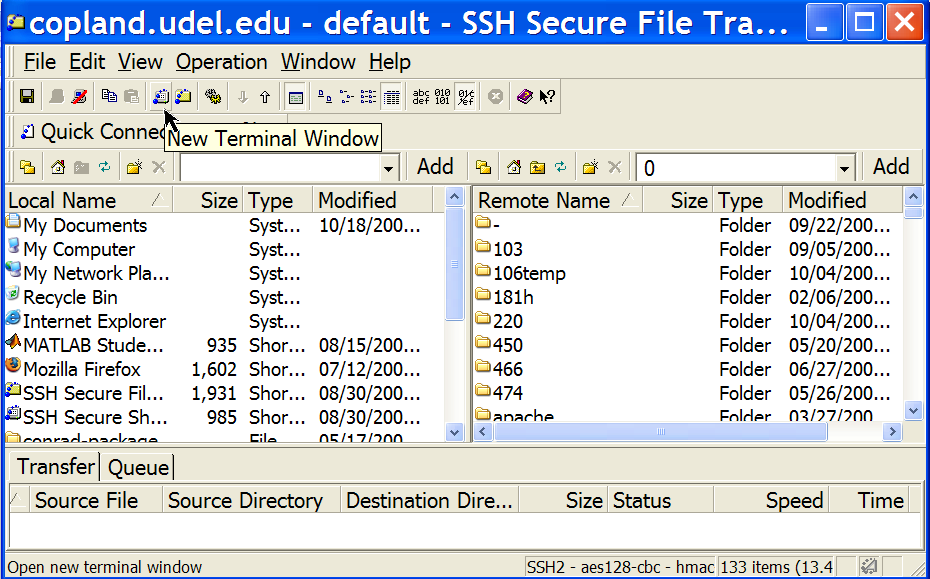Switch to Small Icons view
The width and height of the screenshot is (930, 579).
coord(347,97)
